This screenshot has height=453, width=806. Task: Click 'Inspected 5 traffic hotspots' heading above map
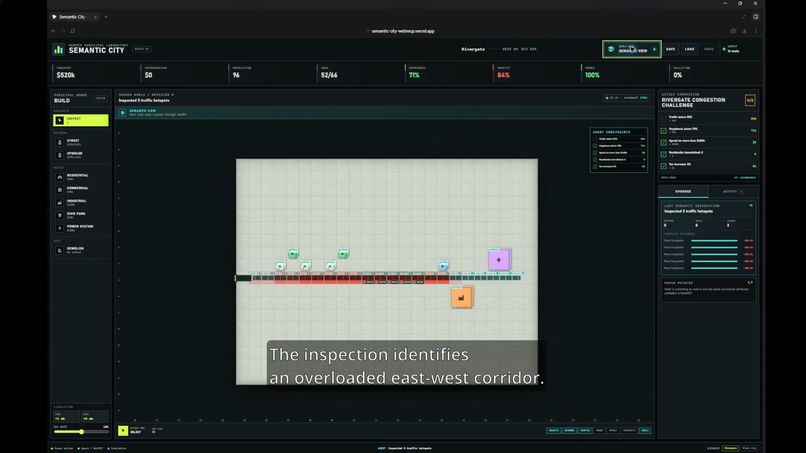[144, 100]
